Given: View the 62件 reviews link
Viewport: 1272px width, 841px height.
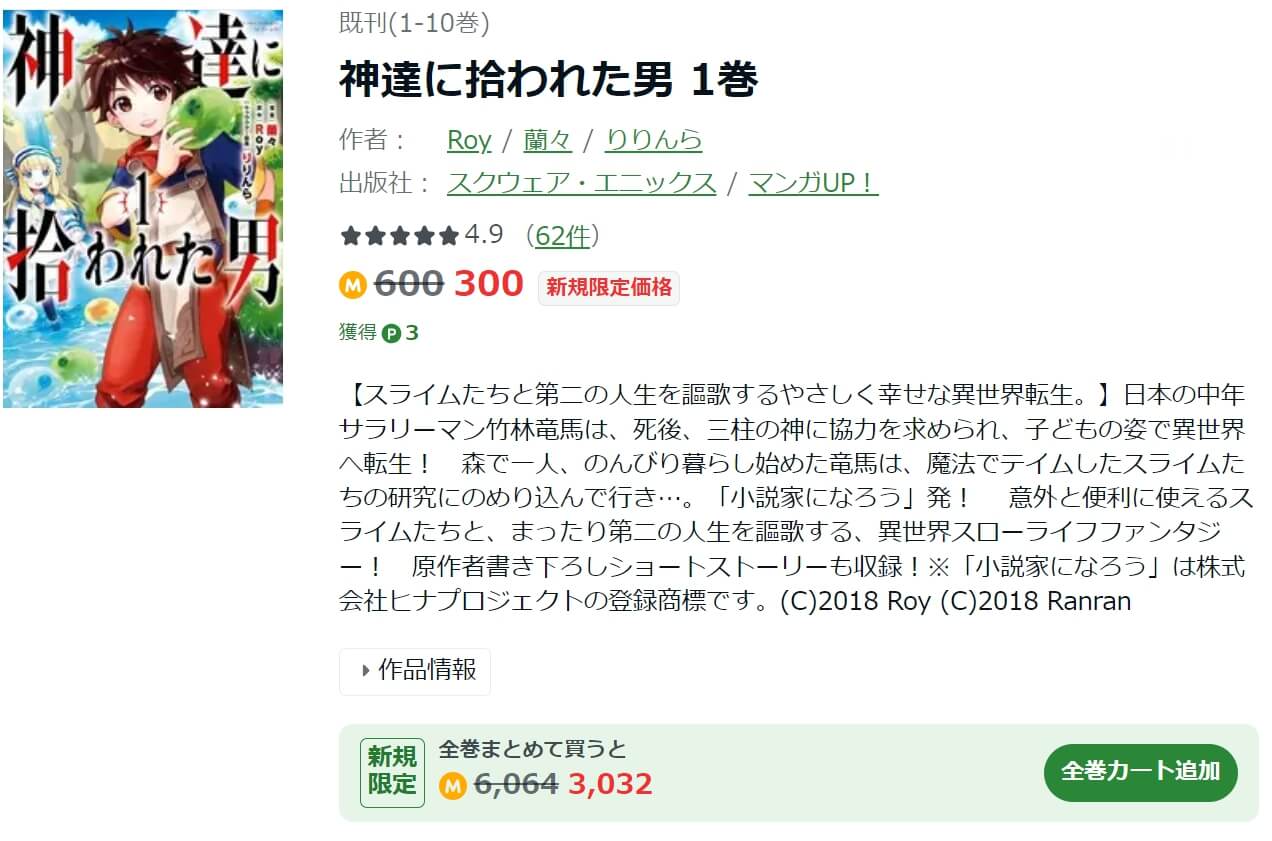Looking at the screenshot, I should pyautogui.click(x=563, y=236).
